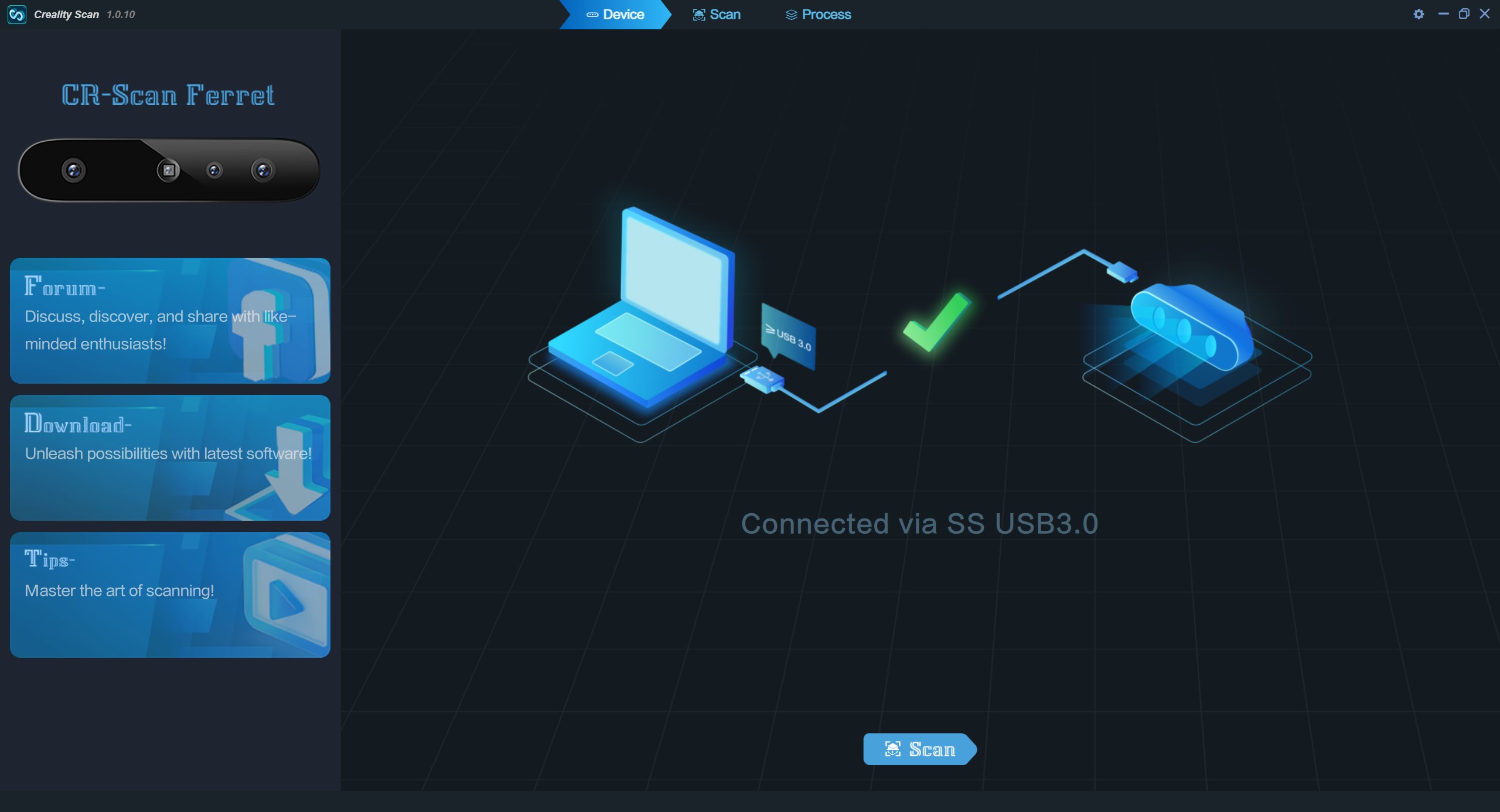Restore down the Creality Scan window
The width and height of the screenshot is (1500, 812).
coord(1464,13)
